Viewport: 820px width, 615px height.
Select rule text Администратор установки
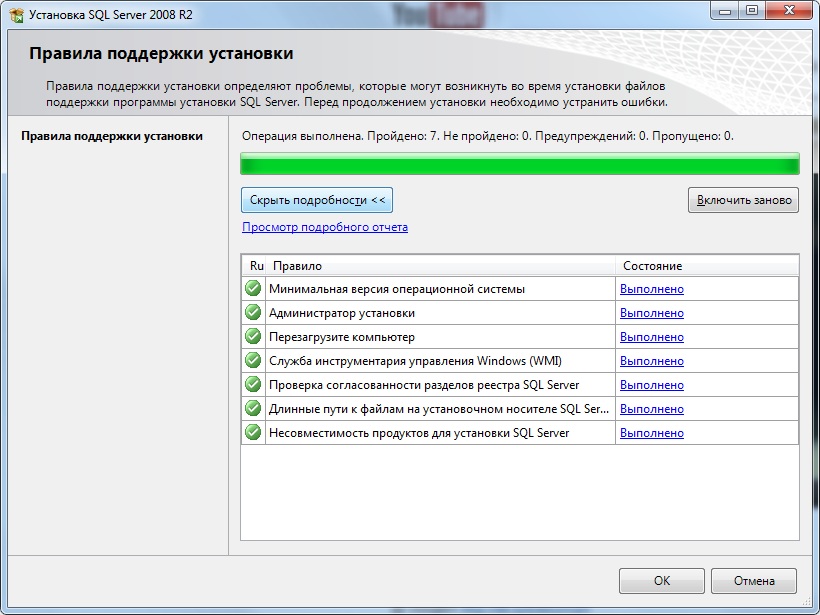coord(342,313)
